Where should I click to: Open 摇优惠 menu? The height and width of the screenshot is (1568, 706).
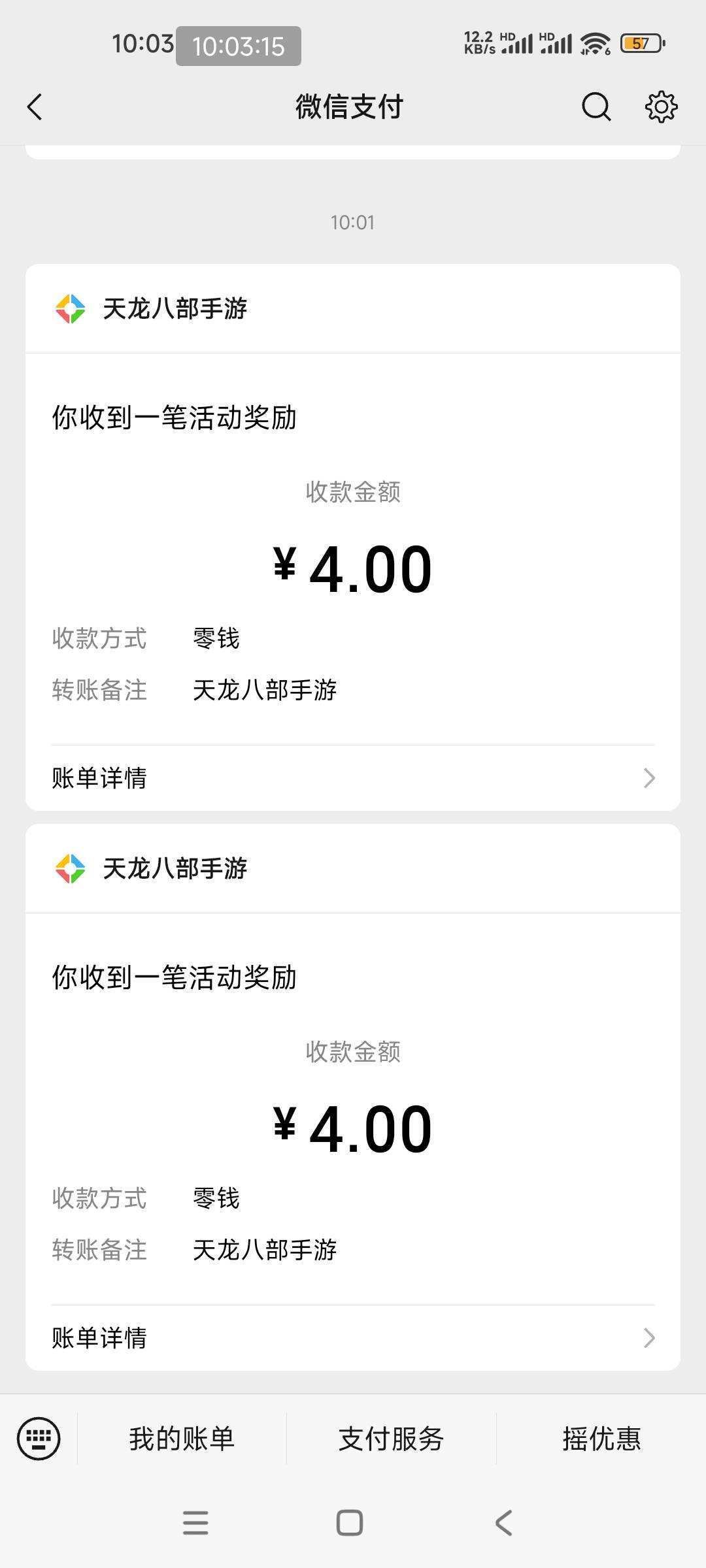pos(601,1439)
